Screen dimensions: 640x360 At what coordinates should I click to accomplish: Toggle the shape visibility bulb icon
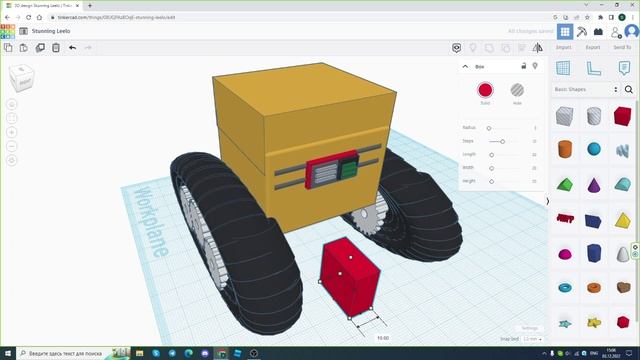coord(535,66)
